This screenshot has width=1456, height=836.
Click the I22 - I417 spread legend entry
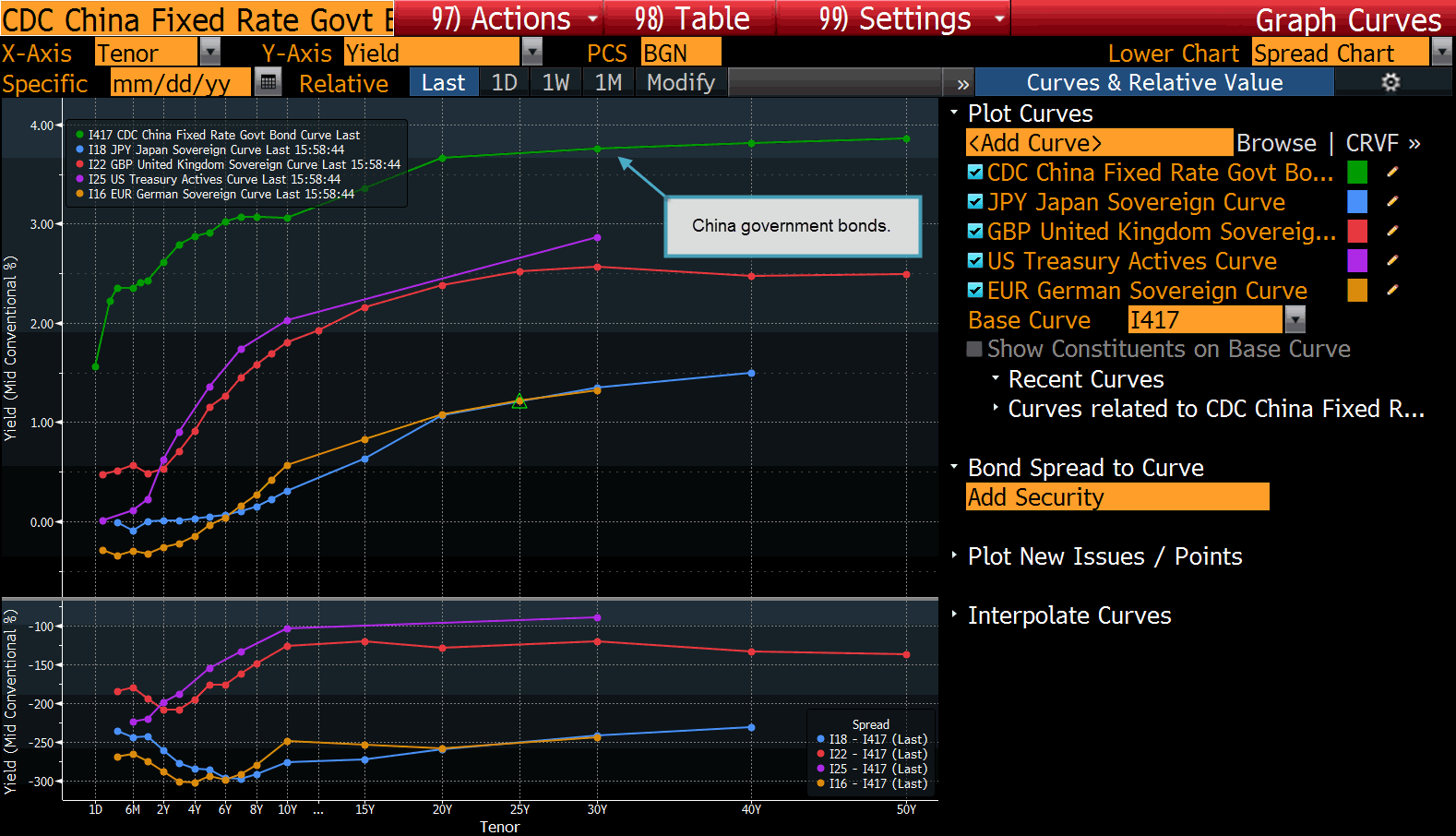[x=872, y=754]
